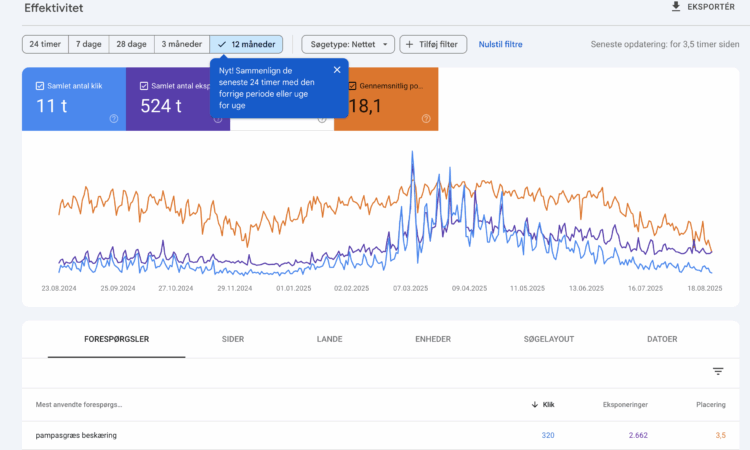Toggle Gennemsnitlig position checkbox
The height and width of the screenshot is (450, 750).
[x=352, y=86]
